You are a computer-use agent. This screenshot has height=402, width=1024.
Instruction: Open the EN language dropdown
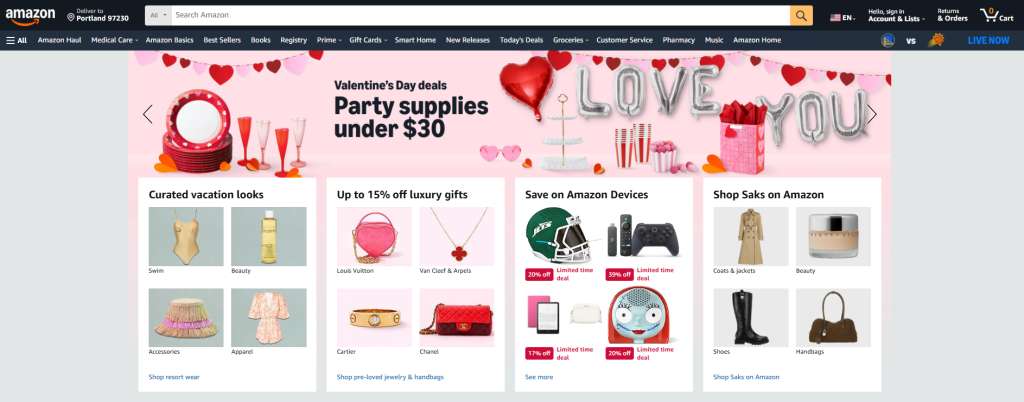843,18
